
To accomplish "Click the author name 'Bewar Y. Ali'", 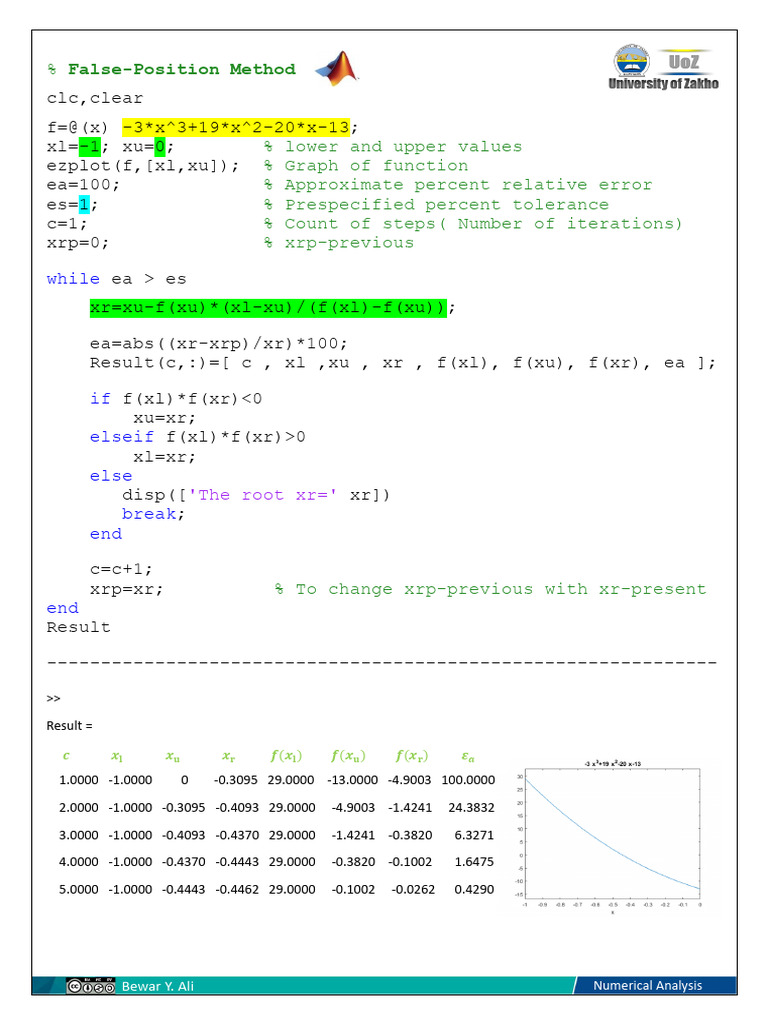I will [158, 986].
